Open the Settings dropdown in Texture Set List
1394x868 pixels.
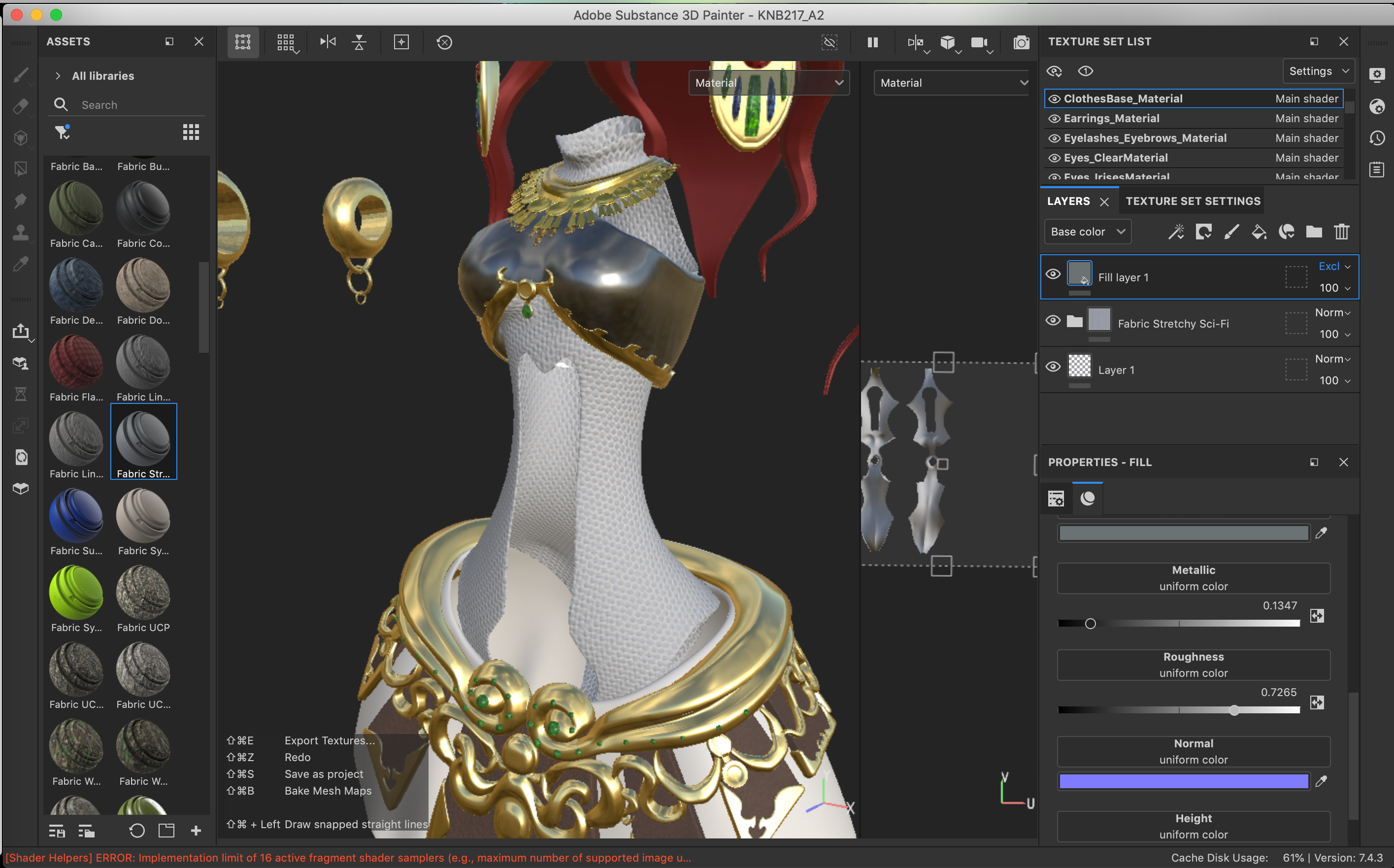click(1318, 71)
